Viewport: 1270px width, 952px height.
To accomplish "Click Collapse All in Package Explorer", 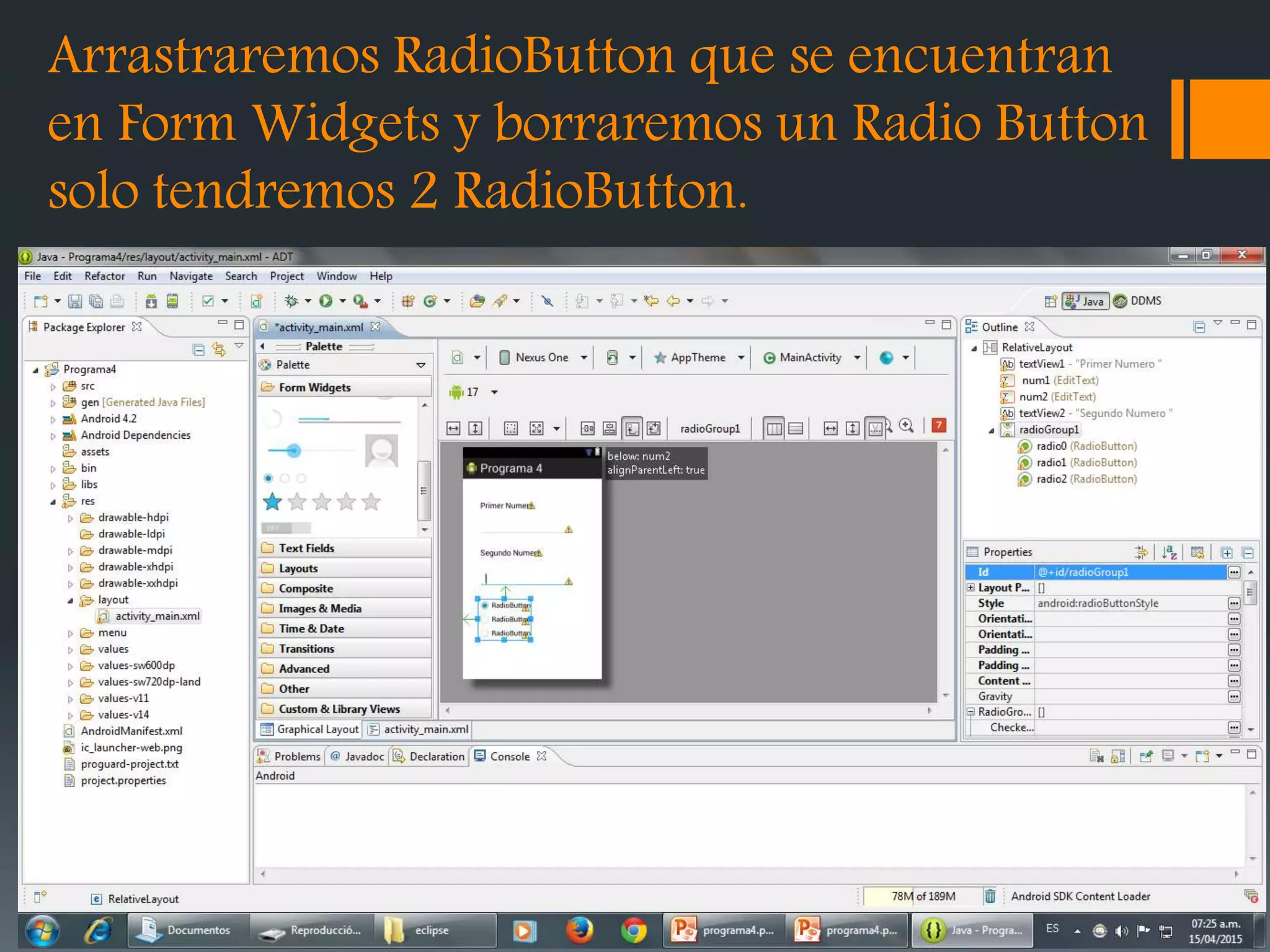I will [x=198, y=350].
